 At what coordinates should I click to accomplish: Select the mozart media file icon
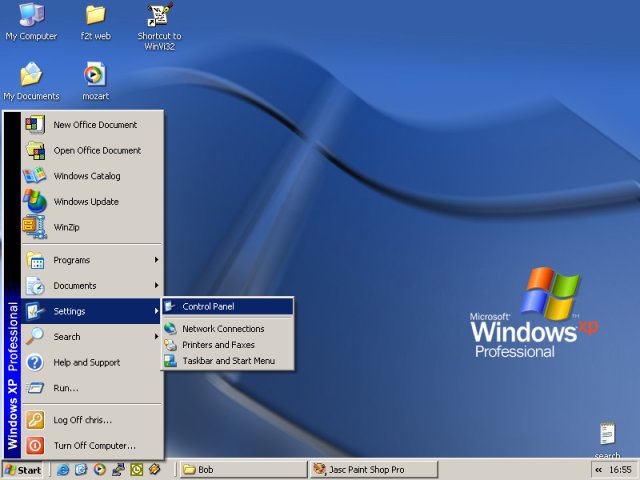(x=96, y=82)
